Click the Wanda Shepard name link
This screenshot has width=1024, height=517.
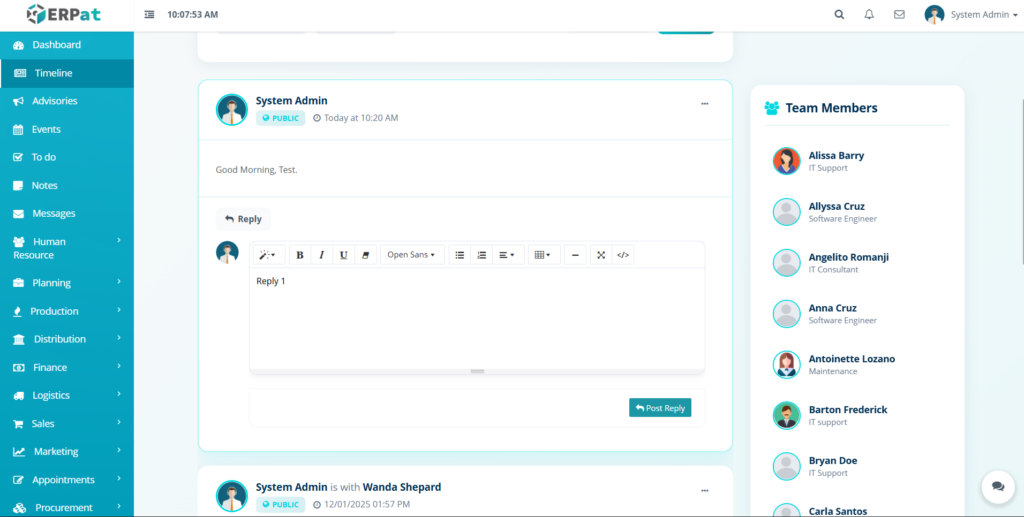click(402, 487)
